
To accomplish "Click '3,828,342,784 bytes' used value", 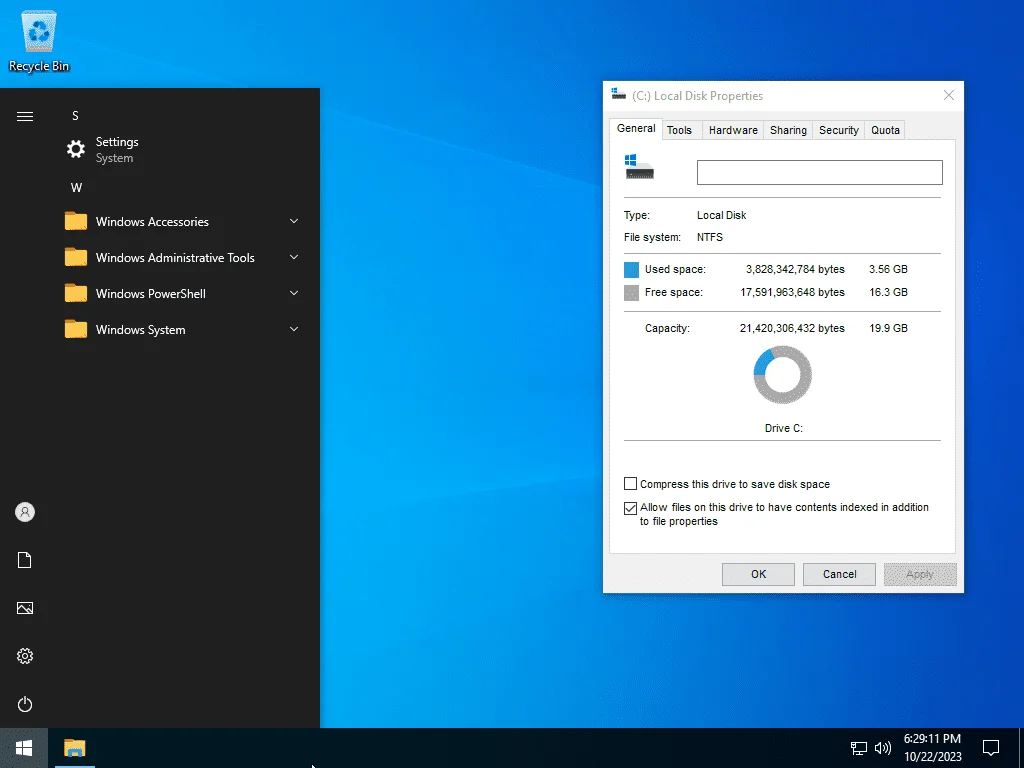I will (x=795, y=269).
